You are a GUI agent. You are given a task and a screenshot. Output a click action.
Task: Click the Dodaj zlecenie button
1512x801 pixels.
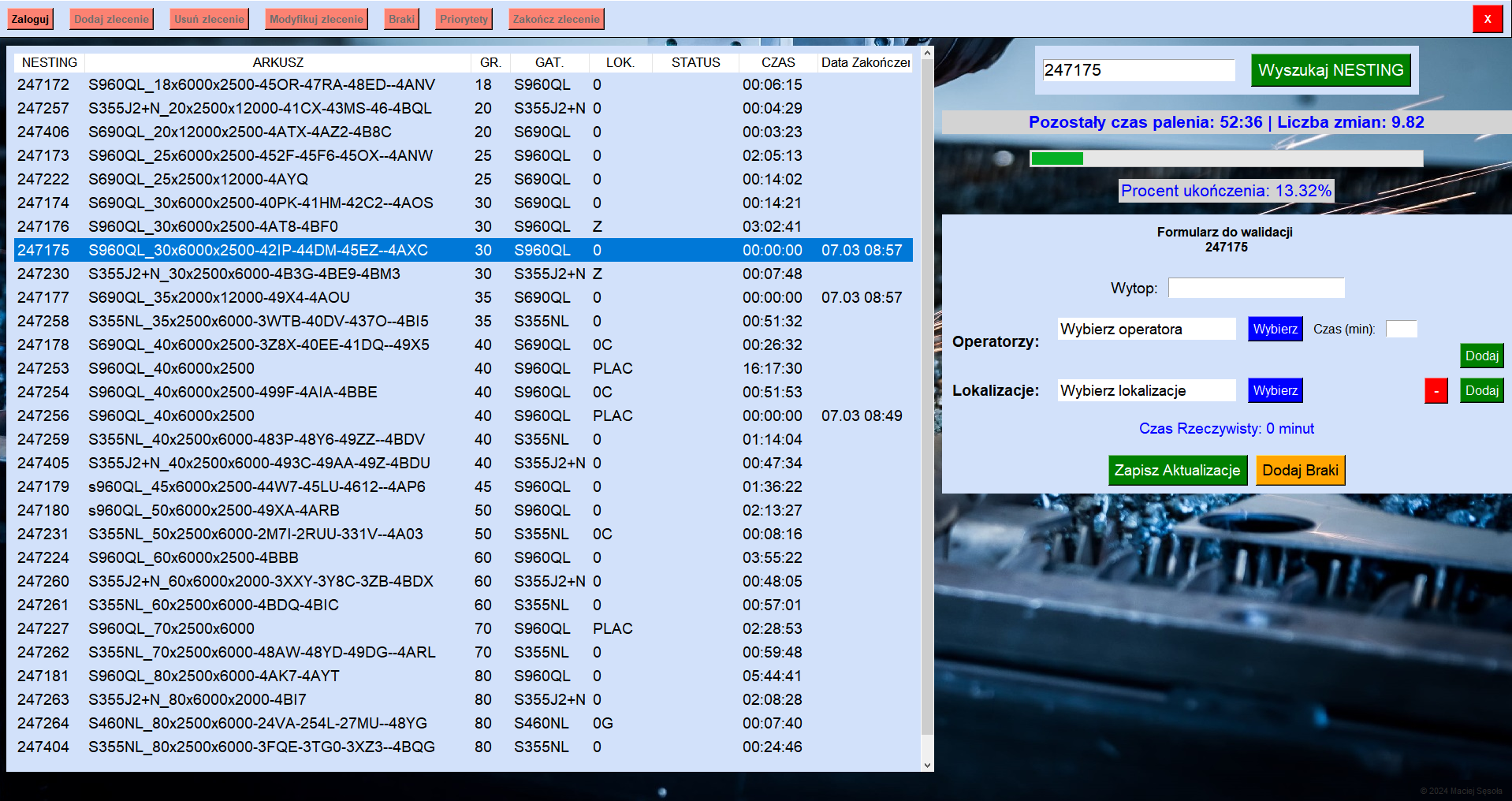coord(111,19)
